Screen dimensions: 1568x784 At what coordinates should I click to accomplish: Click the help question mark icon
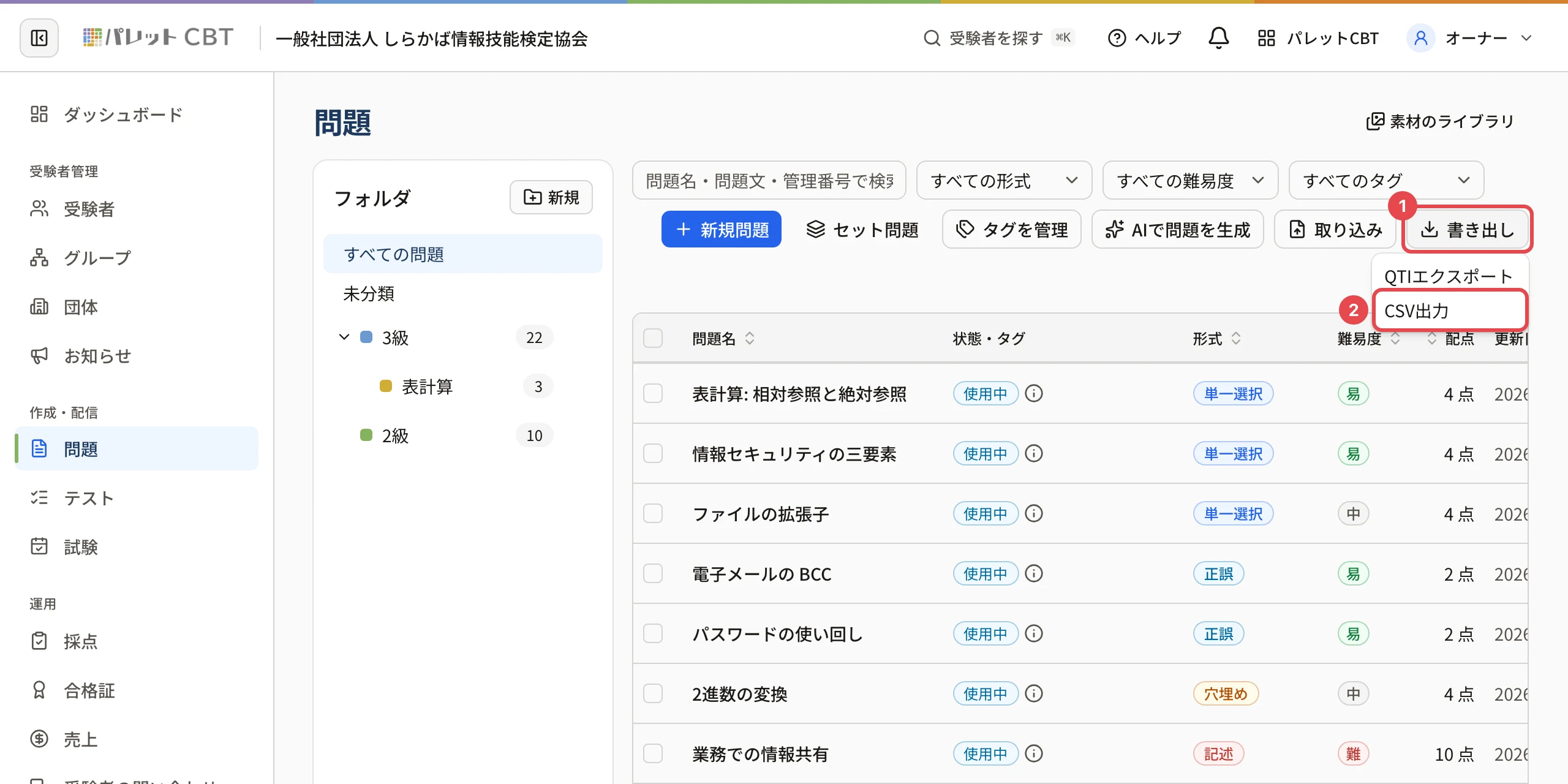[x=1117, y=38]
